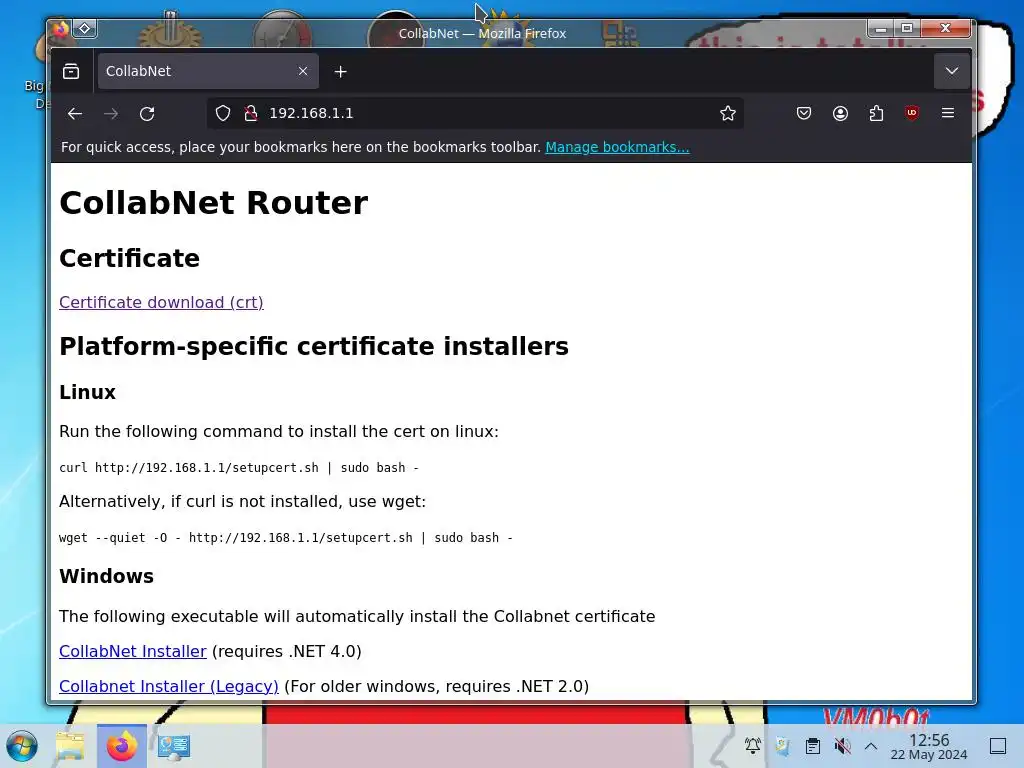Click the Firefox window menu icon in titlebar
Viewport: 1024px width, 768px height.
click(x=61, y=29)
